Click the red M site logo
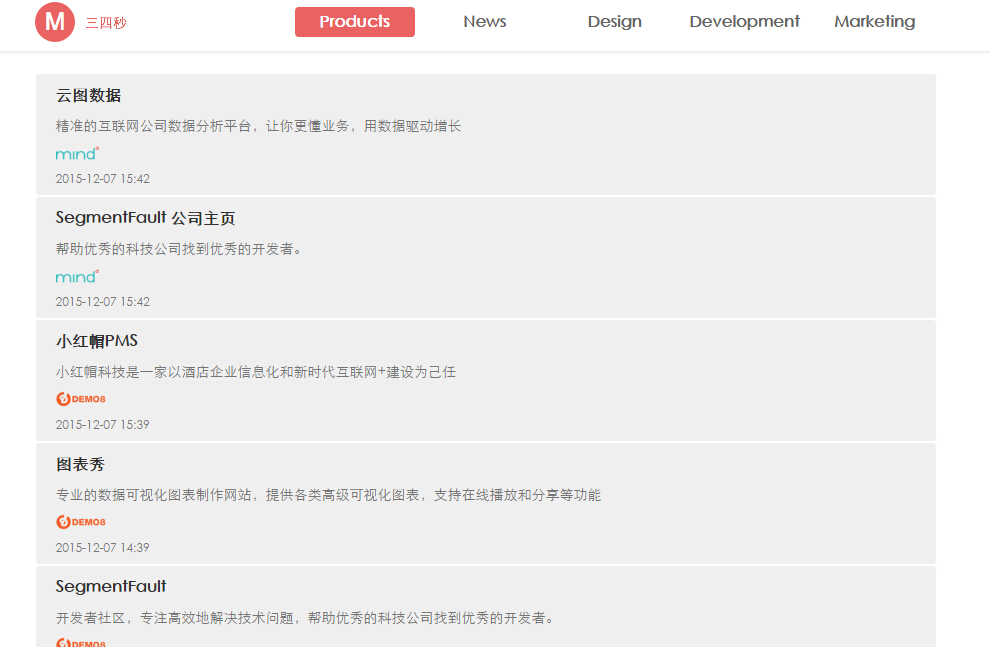Screen dimensions: 990x647 (x=55, y=22)
